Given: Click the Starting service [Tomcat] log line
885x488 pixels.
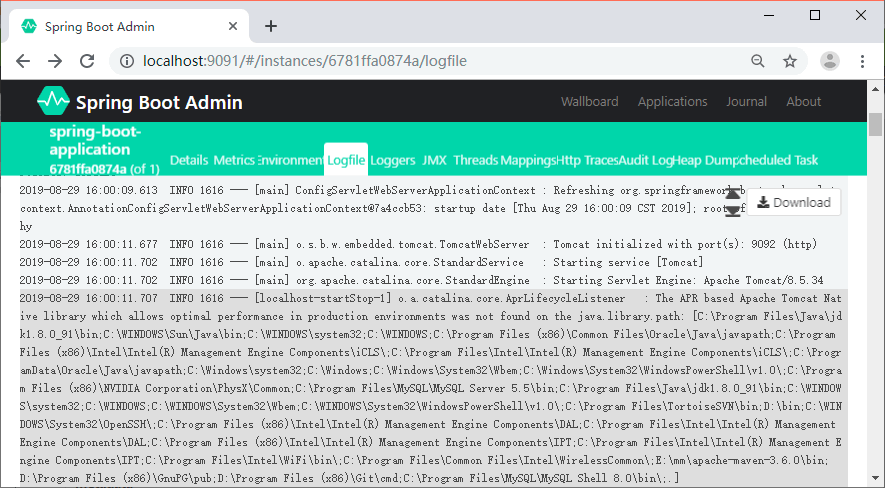Looking at the screenshot, I should [361, 262].
